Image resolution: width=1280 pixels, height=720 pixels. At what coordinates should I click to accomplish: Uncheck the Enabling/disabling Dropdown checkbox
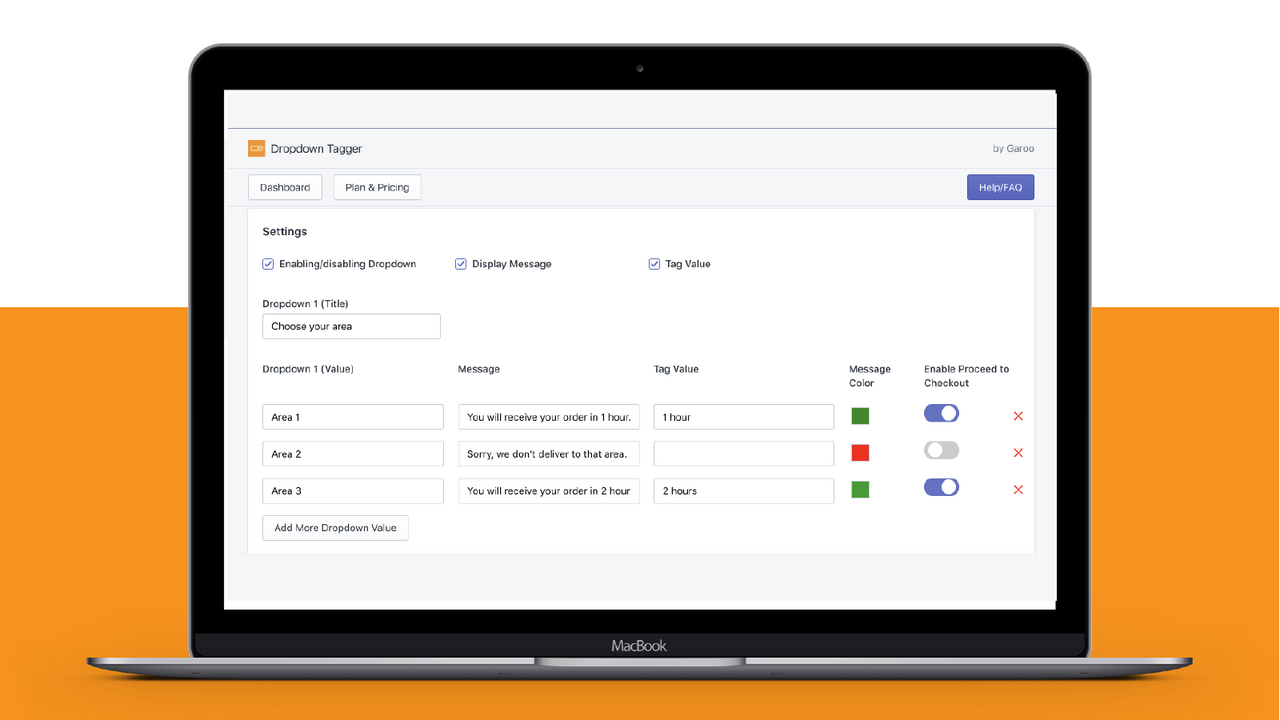pos(268,263)
